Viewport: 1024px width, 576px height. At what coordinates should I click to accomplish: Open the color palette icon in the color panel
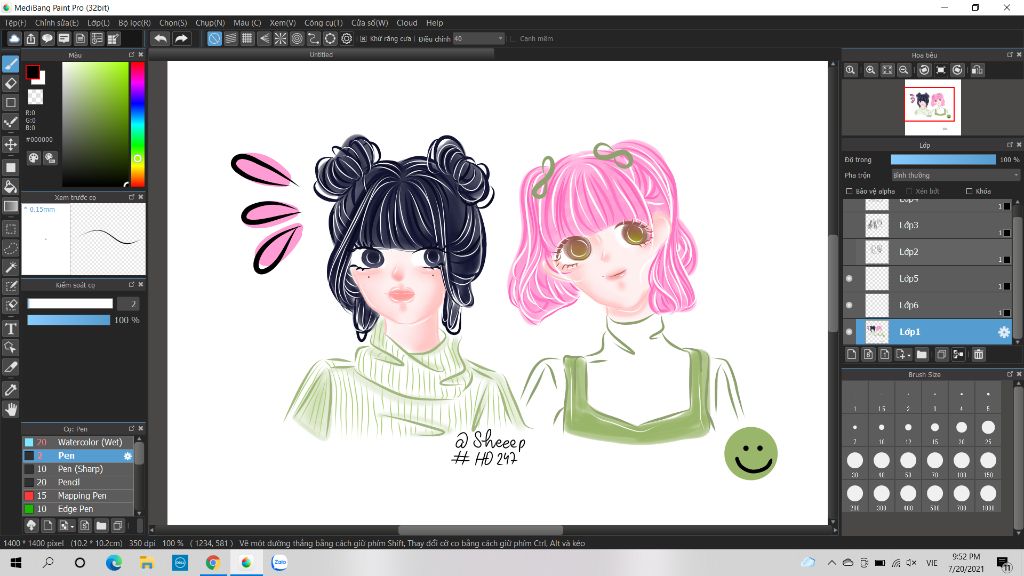tap(33, 158)
